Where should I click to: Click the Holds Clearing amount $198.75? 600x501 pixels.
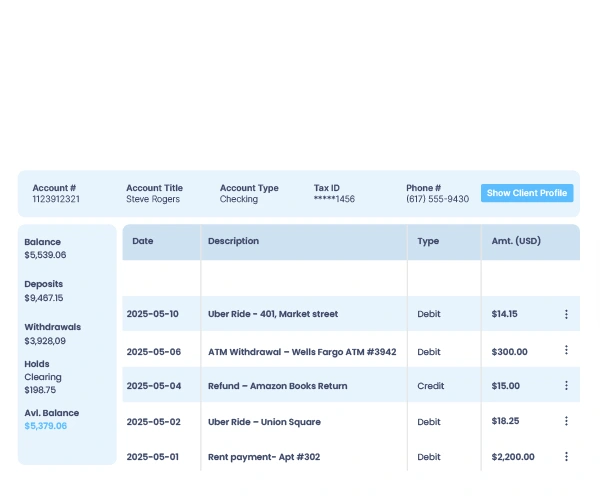coord(40,390)
